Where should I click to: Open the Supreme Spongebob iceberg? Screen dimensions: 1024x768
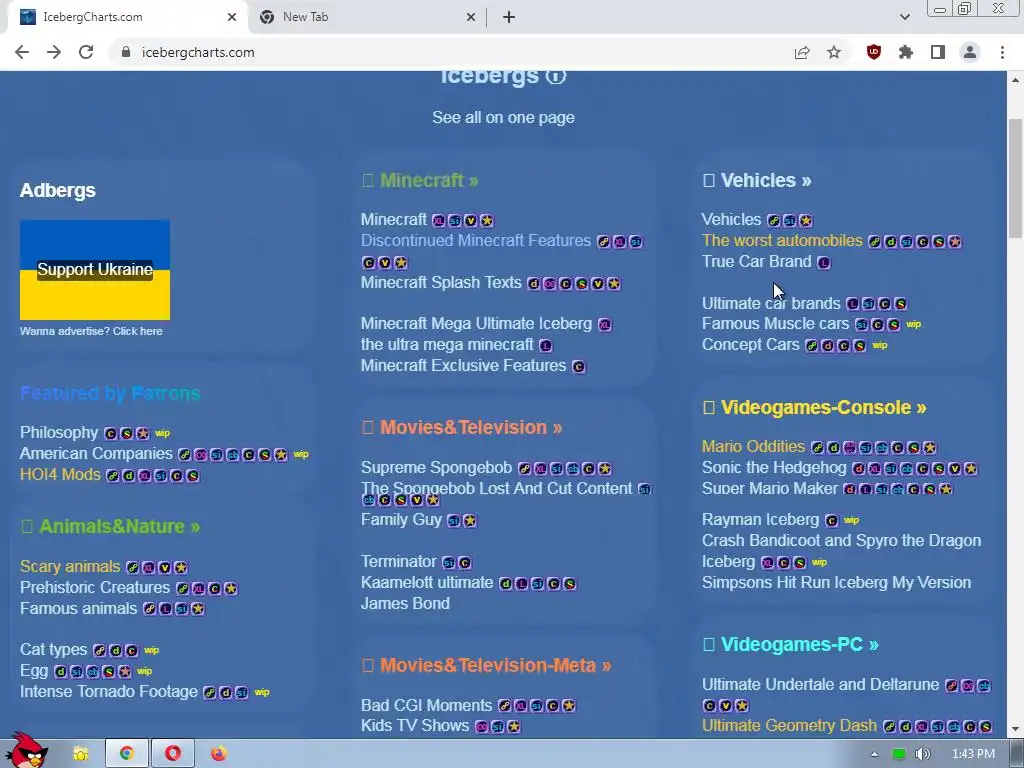[436, 468]
